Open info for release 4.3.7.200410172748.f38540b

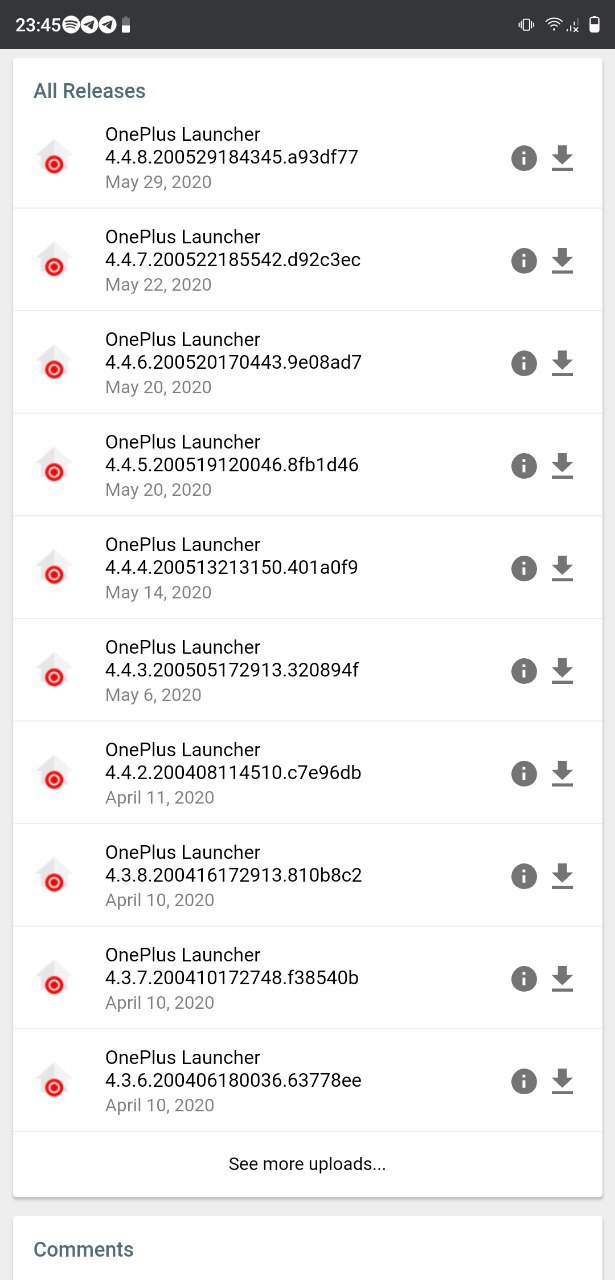524,978
